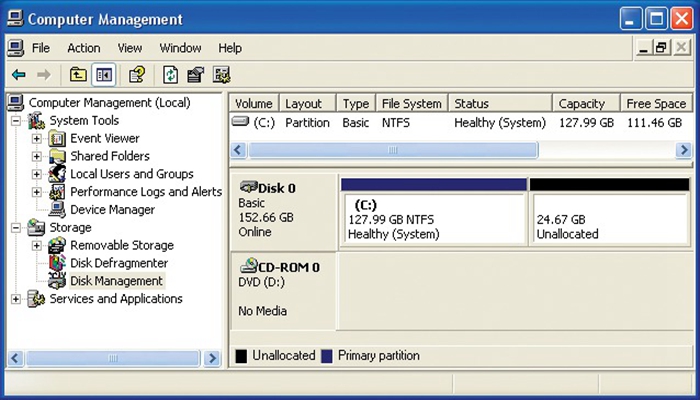The height and width of the screenshot is (400, 700).
Task: Sort by the Capacity column header
Action: pos(586,103)
